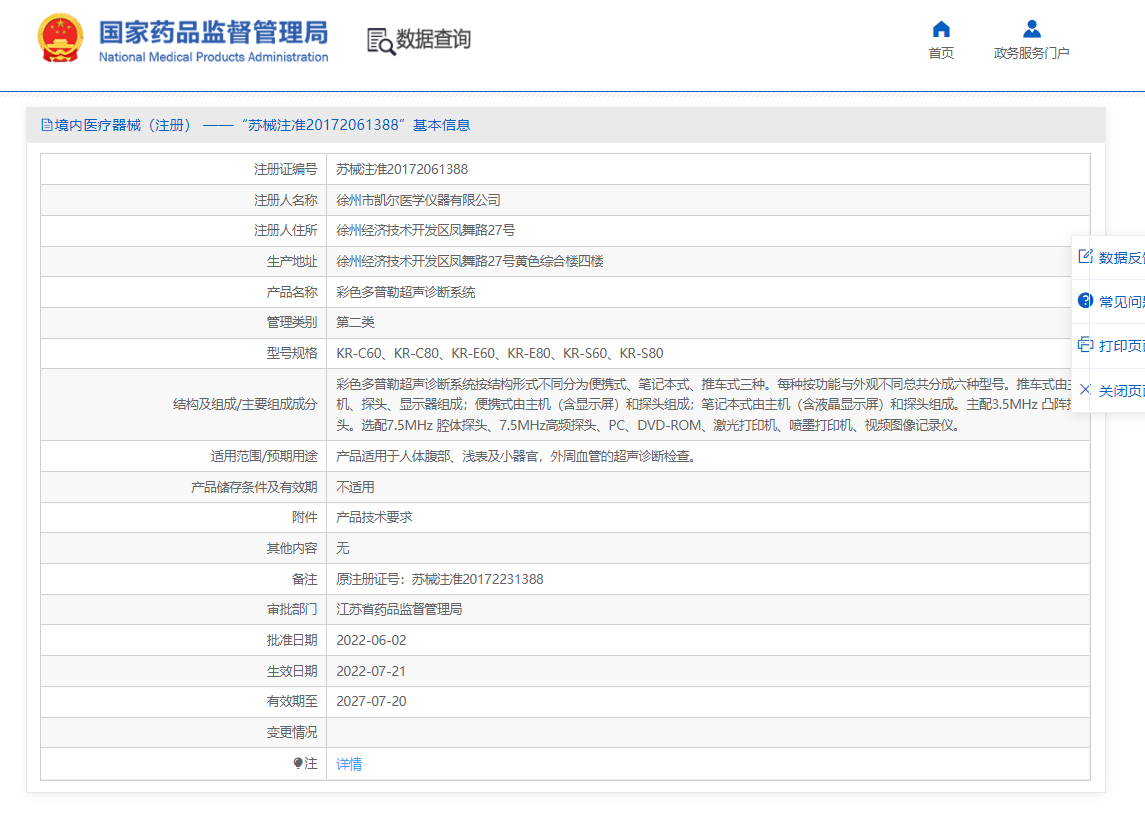Select registration number 苏械注准20172061388 in table

[402, 169]
